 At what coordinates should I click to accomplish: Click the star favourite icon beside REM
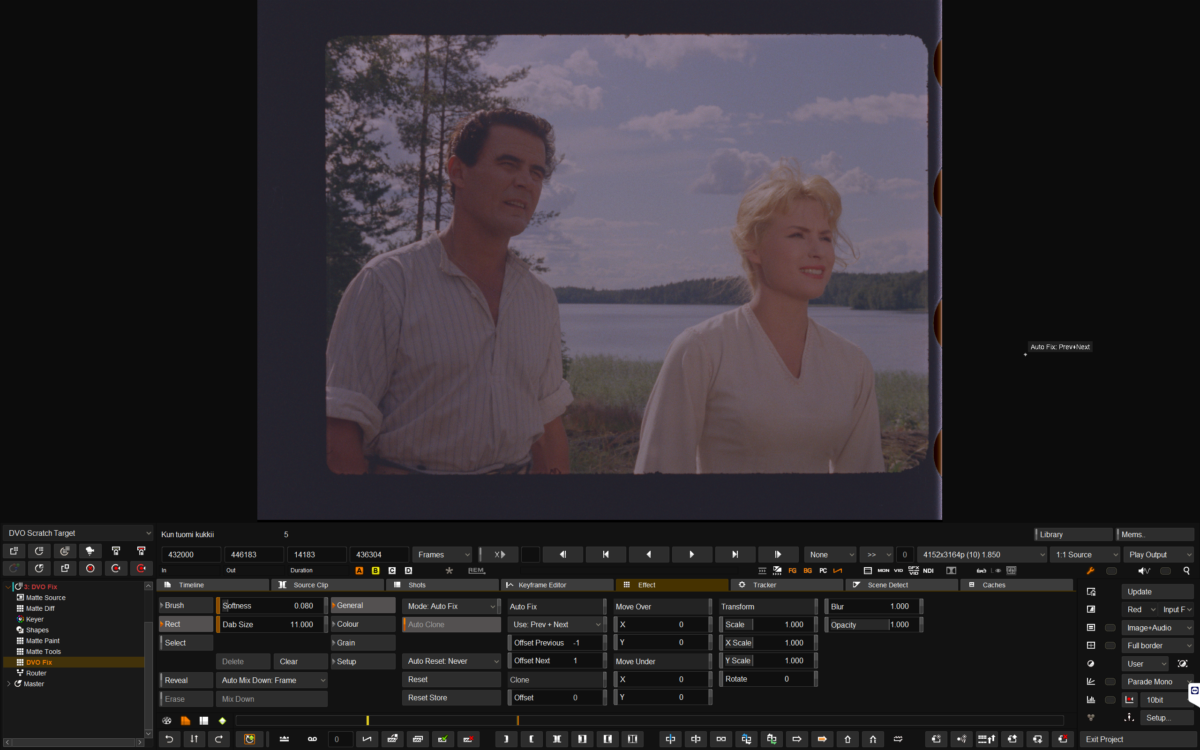449,571
